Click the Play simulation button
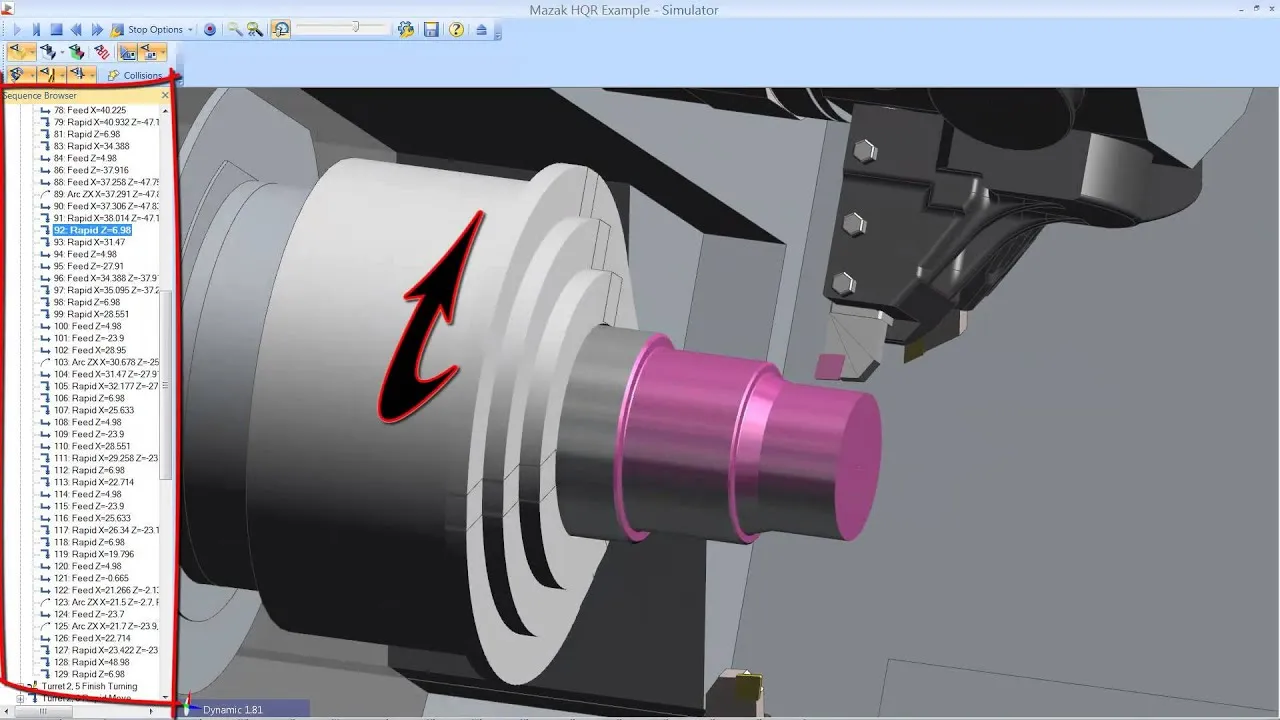The image size is (1280, 720). click(17, 30)
